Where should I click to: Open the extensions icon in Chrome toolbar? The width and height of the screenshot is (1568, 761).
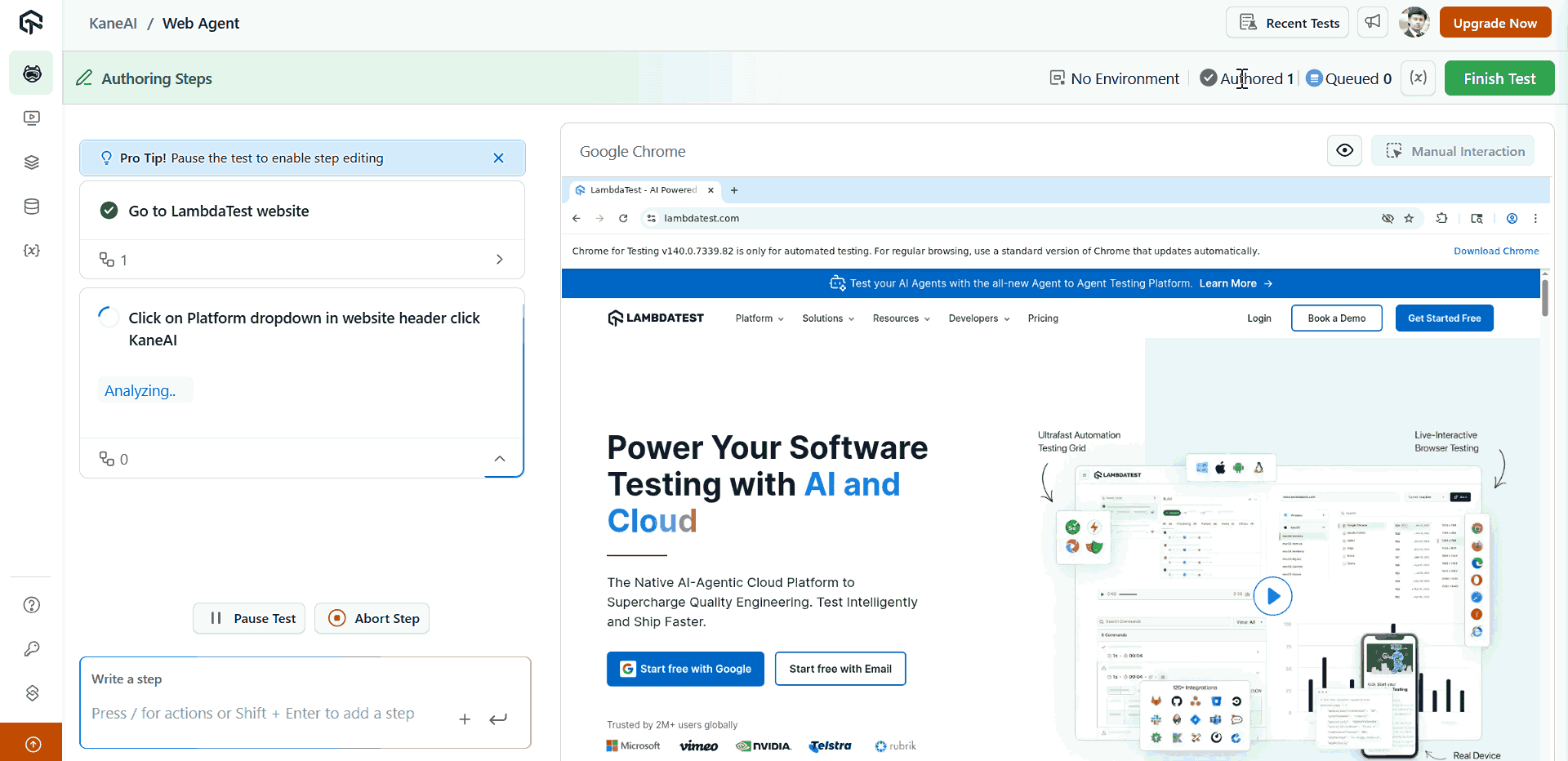coord(1442,218)
